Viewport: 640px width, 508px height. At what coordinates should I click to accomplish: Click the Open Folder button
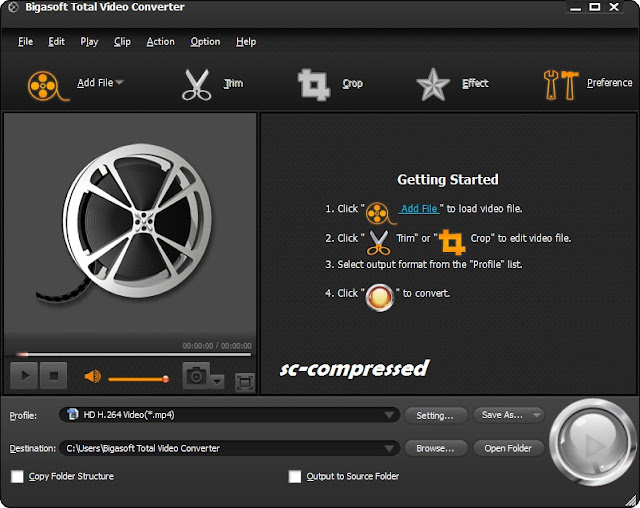pos(508,448)
